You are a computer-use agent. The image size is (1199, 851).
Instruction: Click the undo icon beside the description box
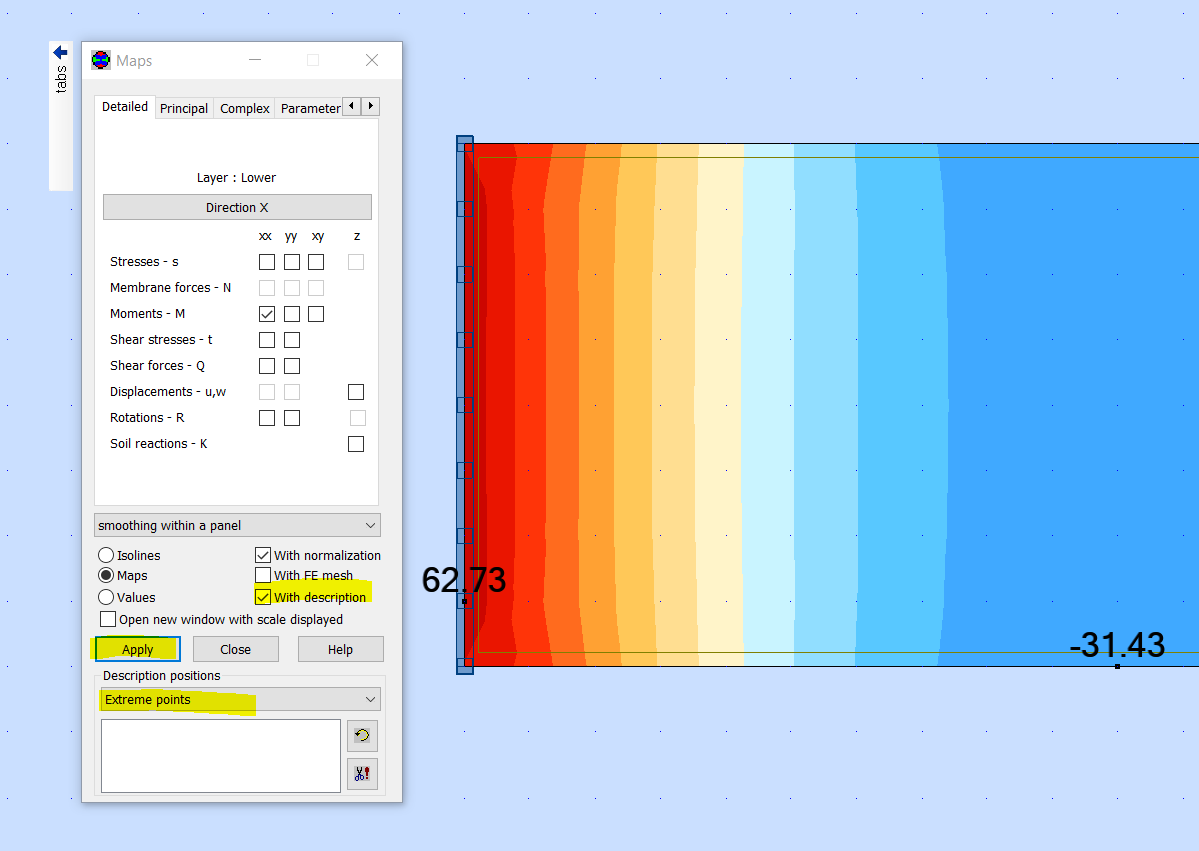point(362,736)
